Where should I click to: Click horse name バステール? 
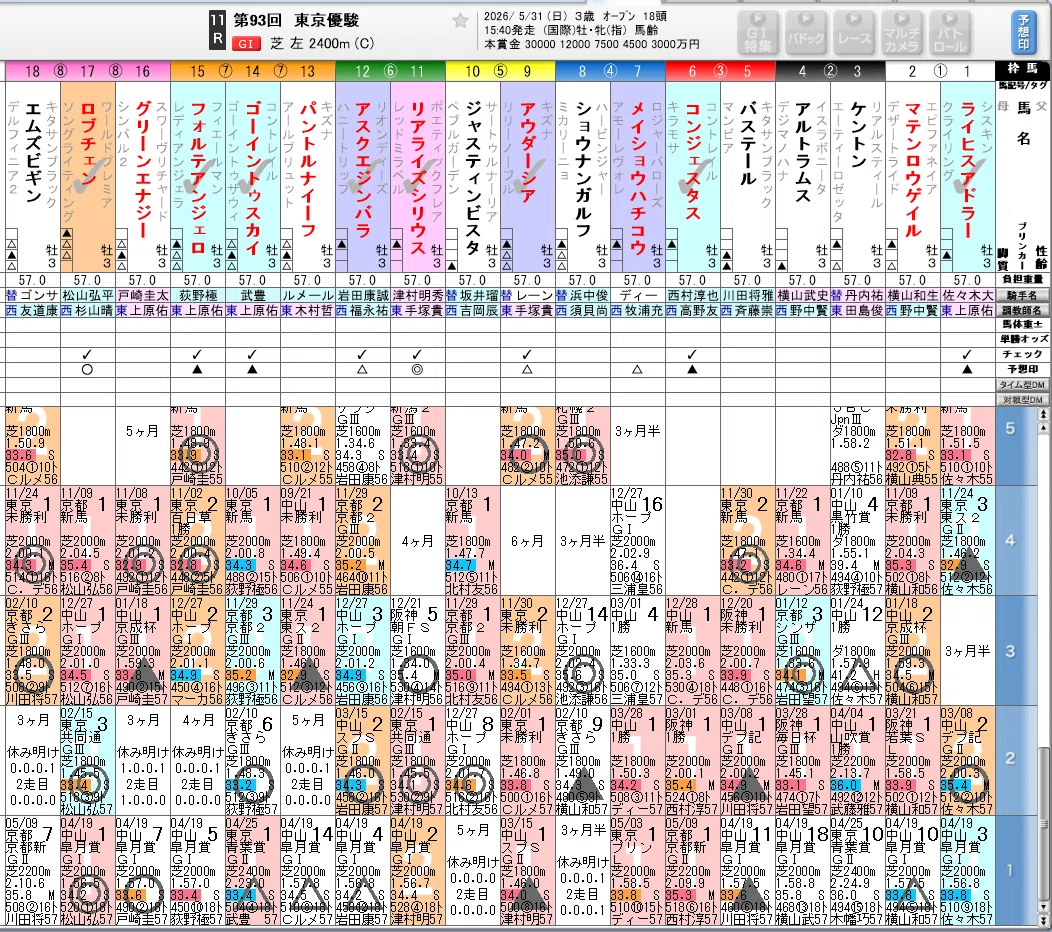click(x=748, y=144)
